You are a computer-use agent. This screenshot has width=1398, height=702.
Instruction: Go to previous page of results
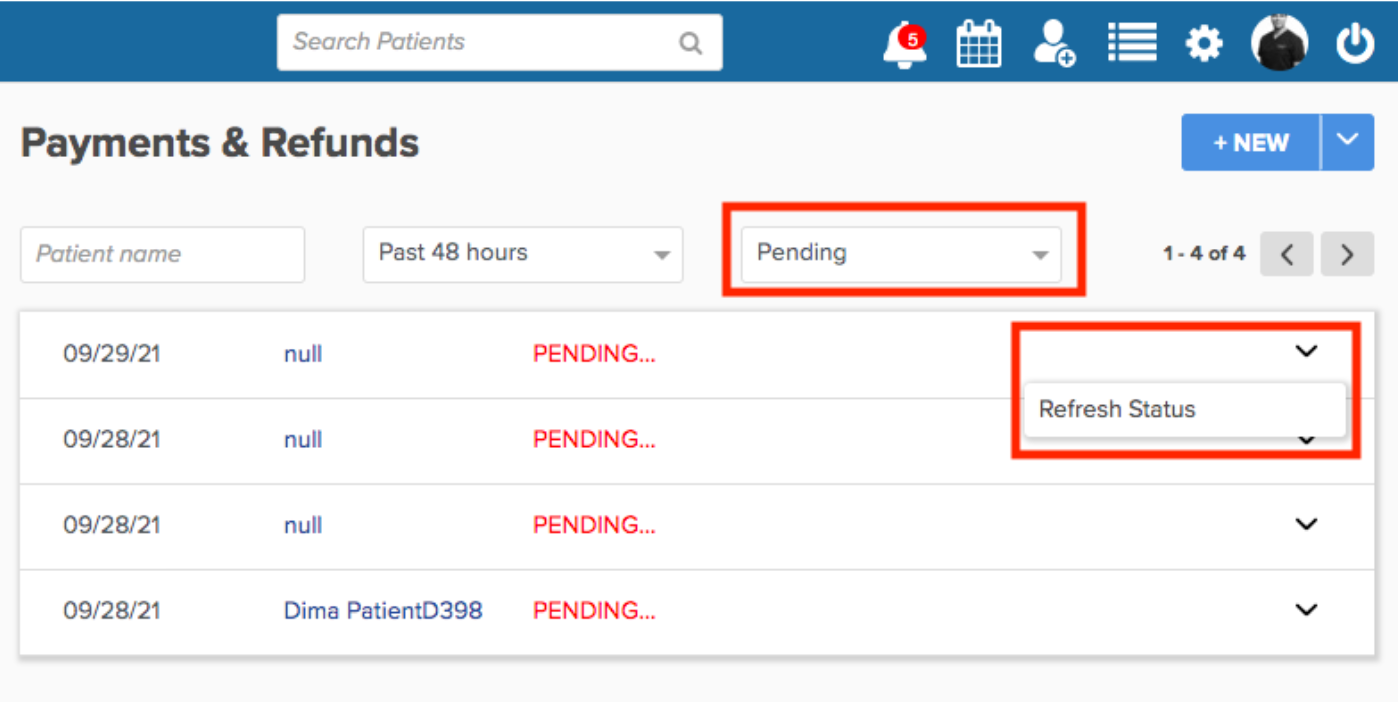coord(1287,254)
